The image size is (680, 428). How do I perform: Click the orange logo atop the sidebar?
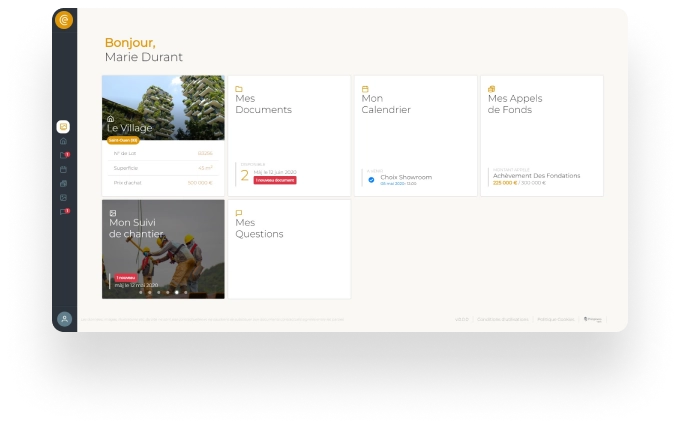[64, 20]
